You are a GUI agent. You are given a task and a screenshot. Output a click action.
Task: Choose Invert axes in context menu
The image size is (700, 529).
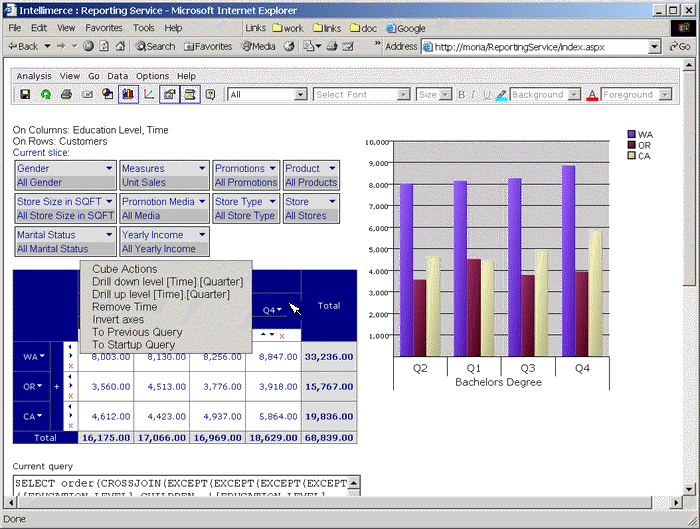click(118, 320)
